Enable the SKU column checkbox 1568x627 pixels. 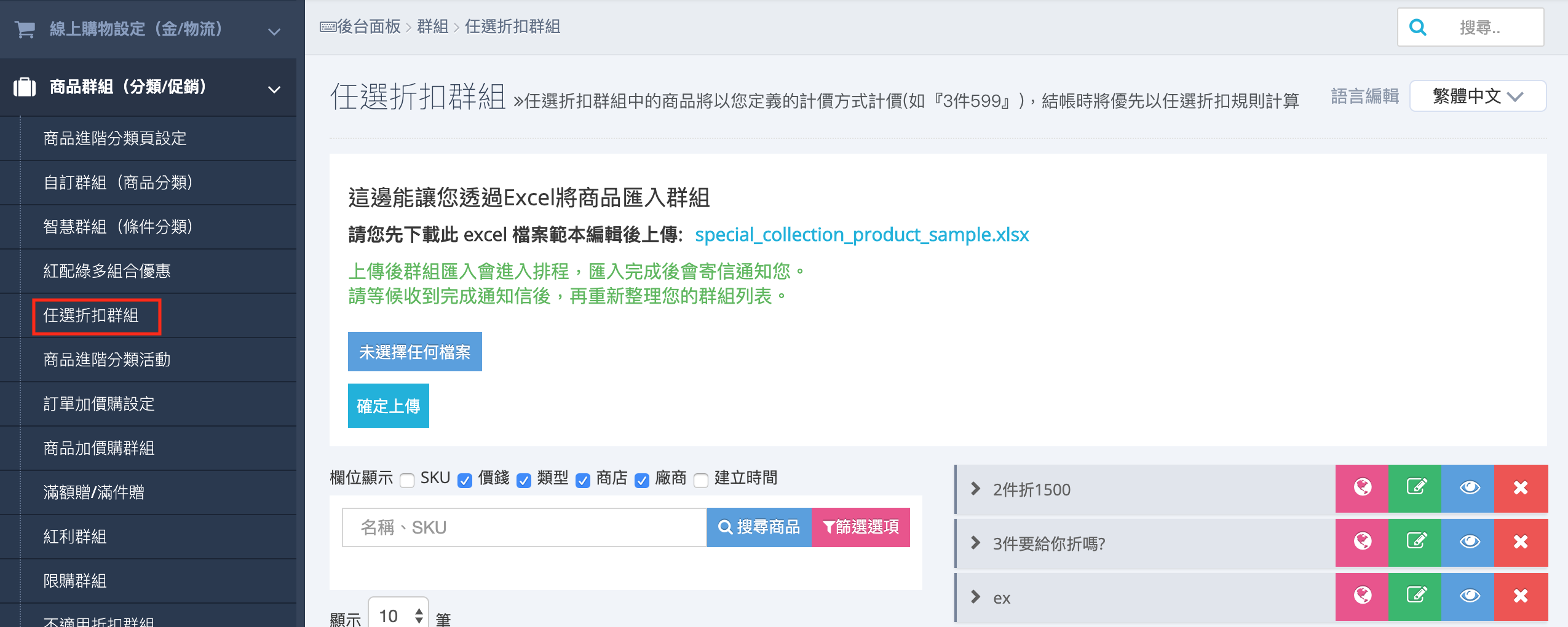click(x=407, y=480)
